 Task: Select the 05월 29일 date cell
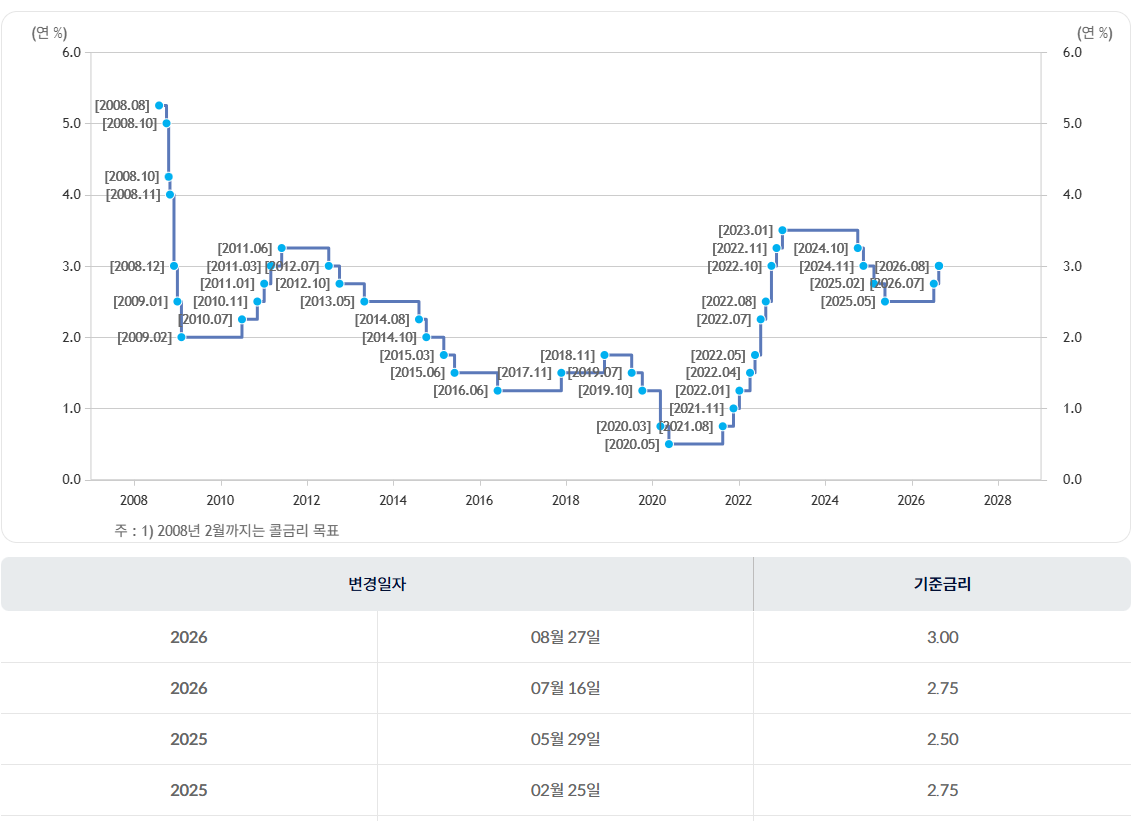pos(565,739)
